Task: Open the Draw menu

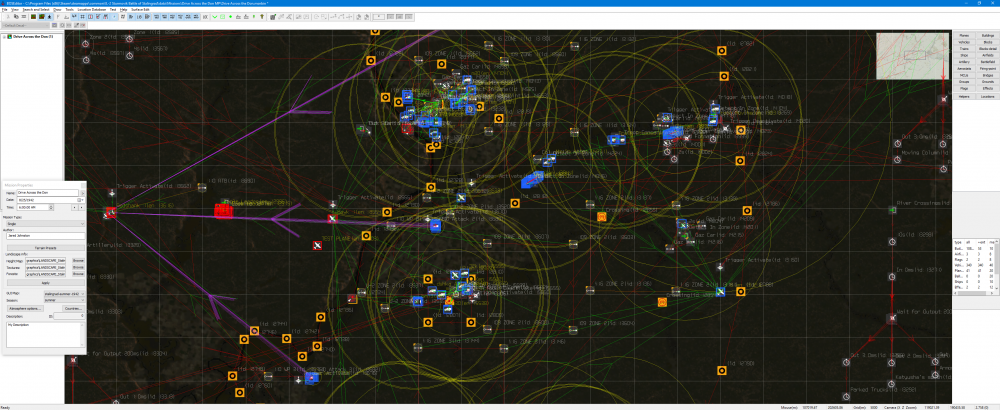Action: 57,10
